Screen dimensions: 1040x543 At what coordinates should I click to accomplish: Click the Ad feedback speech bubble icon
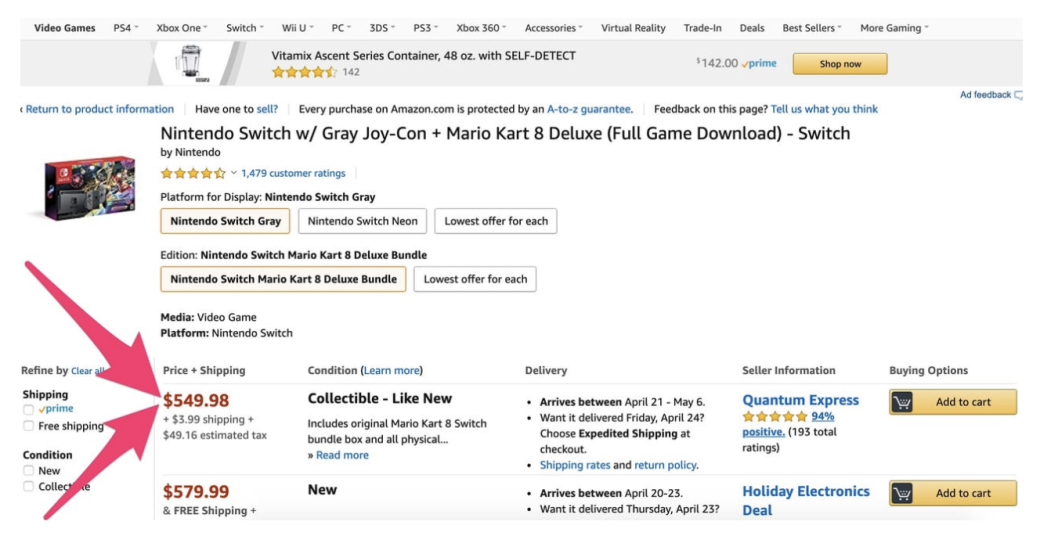(1018, 95)
